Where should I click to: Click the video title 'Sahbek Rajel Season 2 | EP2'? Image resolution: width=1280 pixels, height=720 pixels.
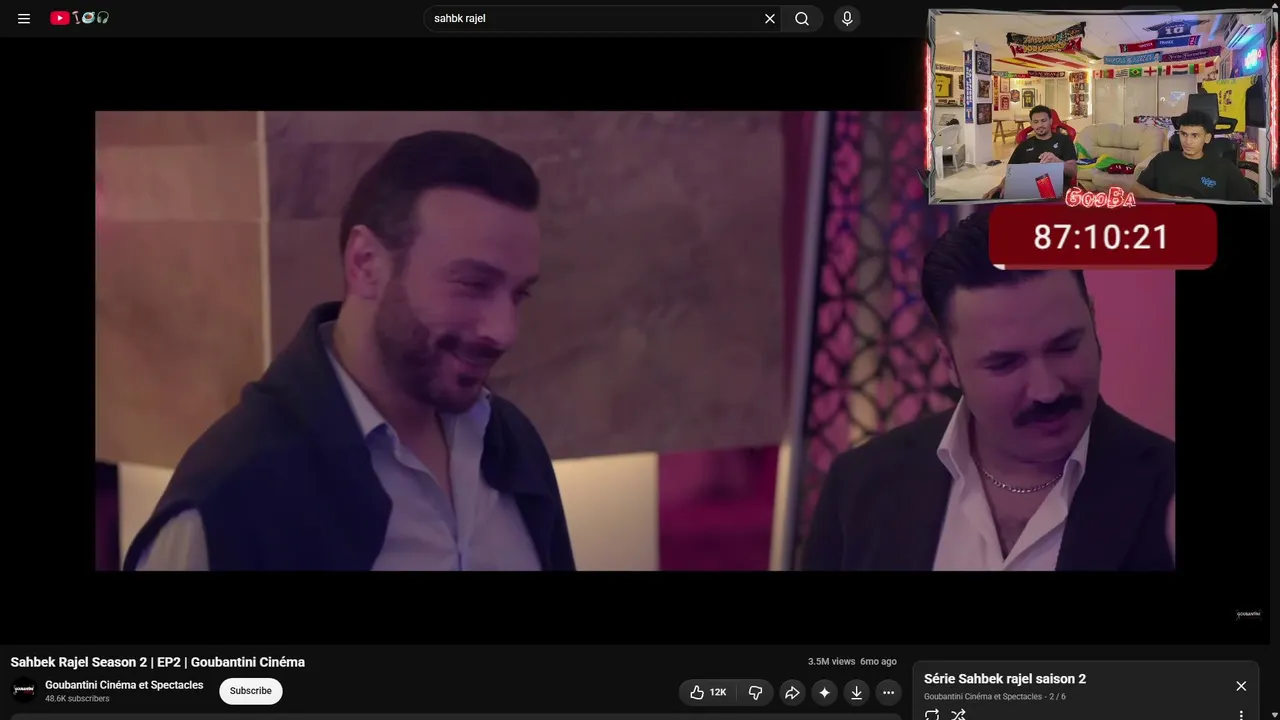click(x=158, y=662)
